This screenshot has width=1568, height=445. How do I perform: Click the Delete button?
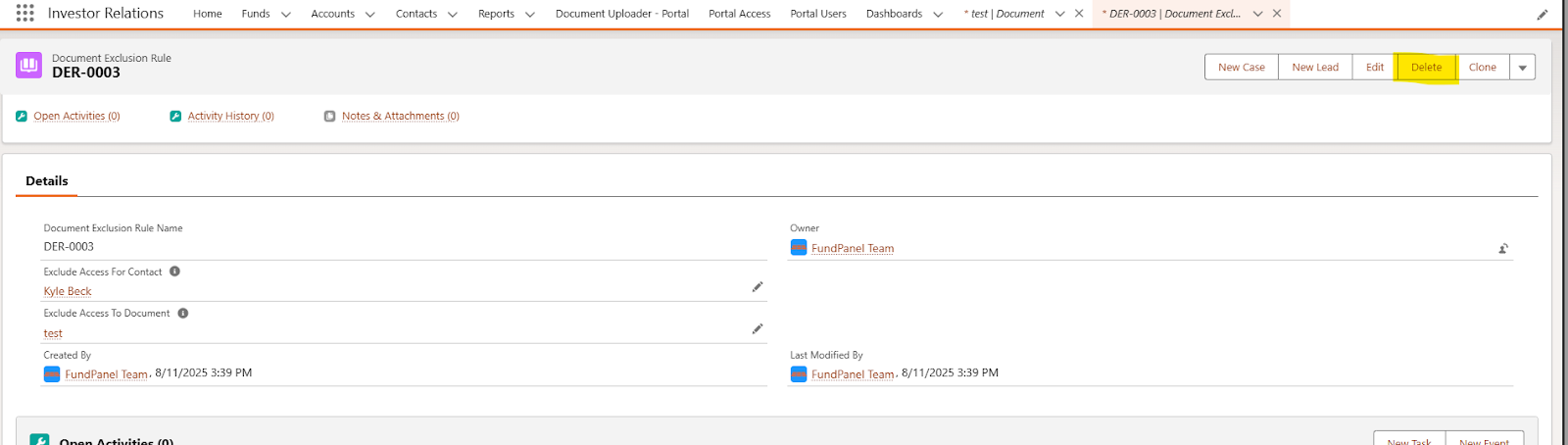(x=1427, y=68)
